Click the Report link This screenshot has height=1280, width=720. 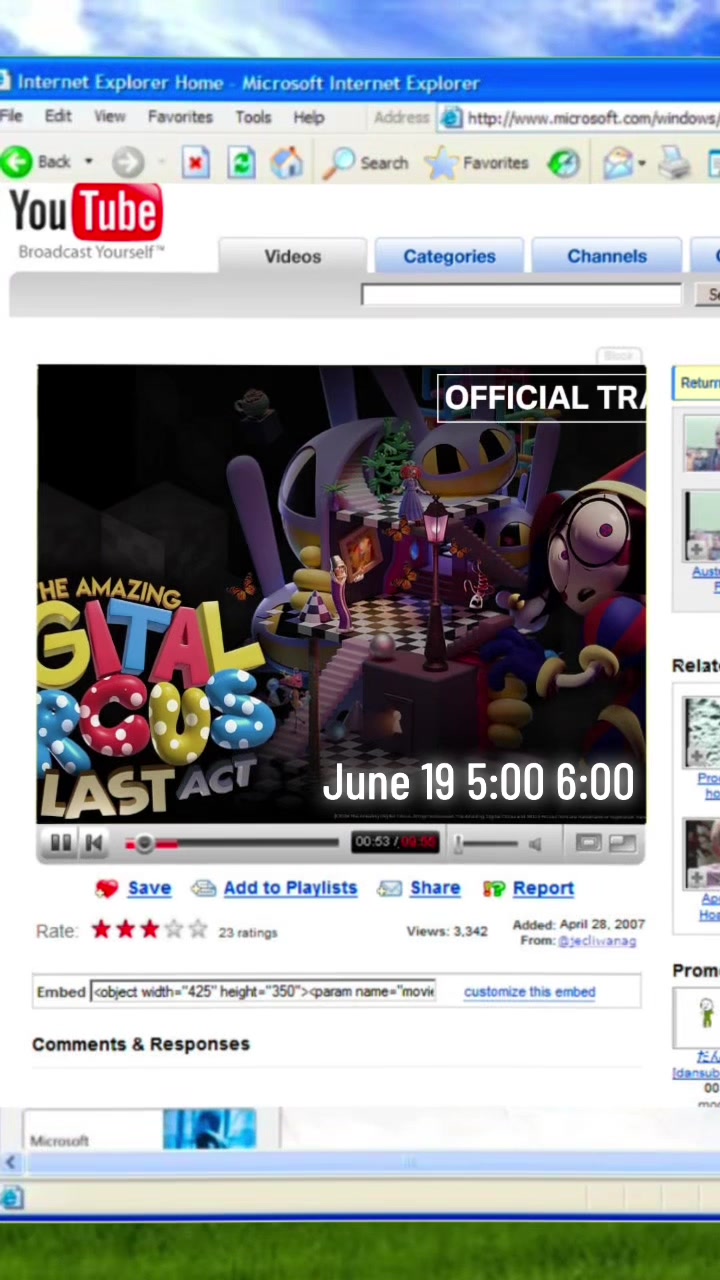pyautogui.click(x=543, y=888)
